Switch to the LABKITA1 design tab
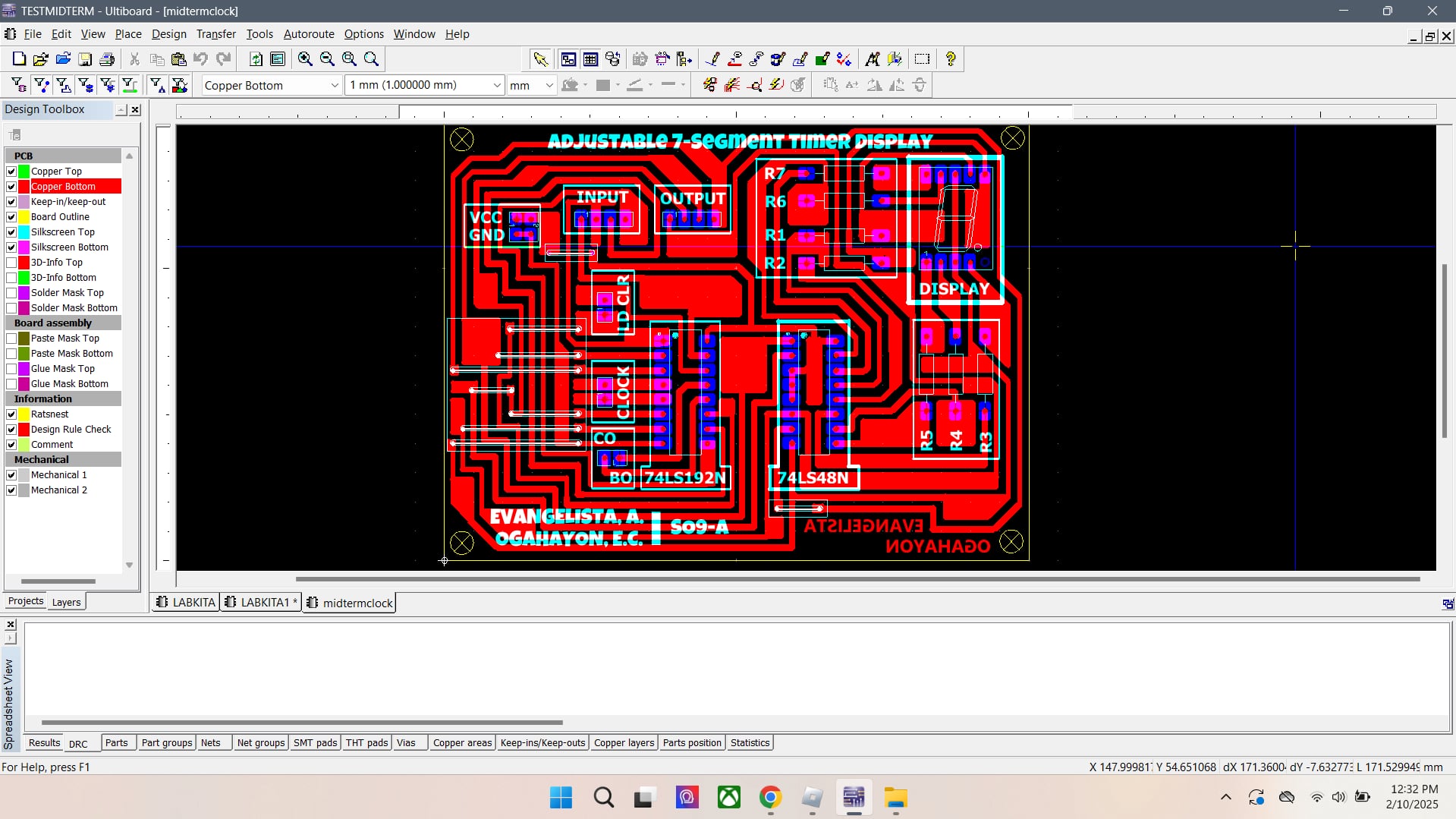 261,603
